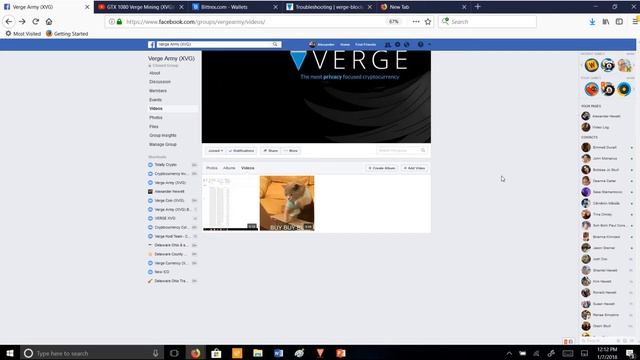This screenshot has height=360, width=640.
Task: Reload the current Facebook page
Action: click(x=36, y=22)
